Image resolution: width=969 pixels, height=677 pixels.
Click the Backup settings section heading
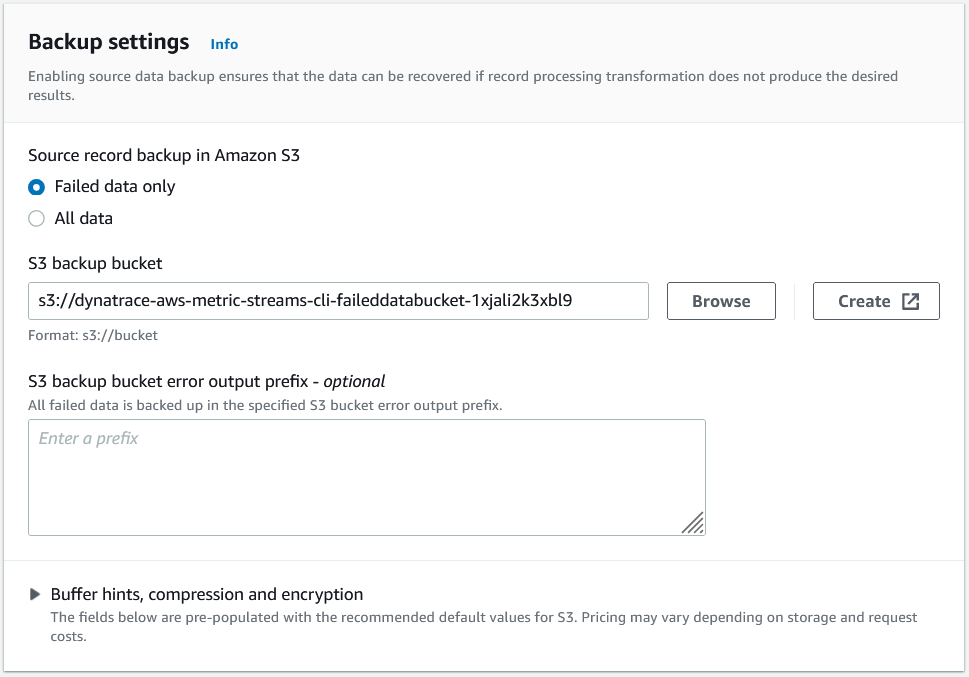click(x=109, y=42)
